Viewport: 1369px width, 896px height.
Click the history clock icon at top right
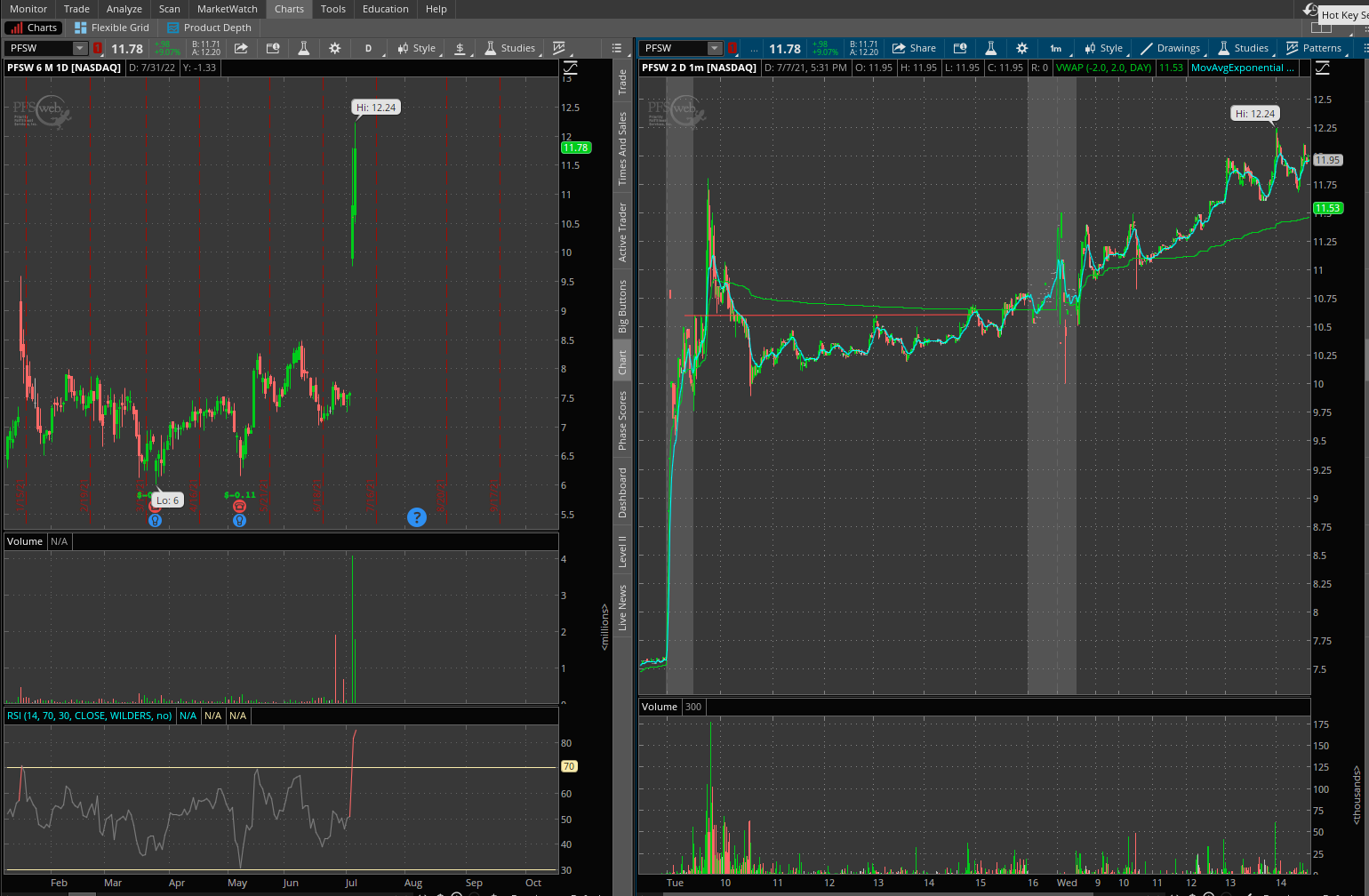coord(1310,10)
